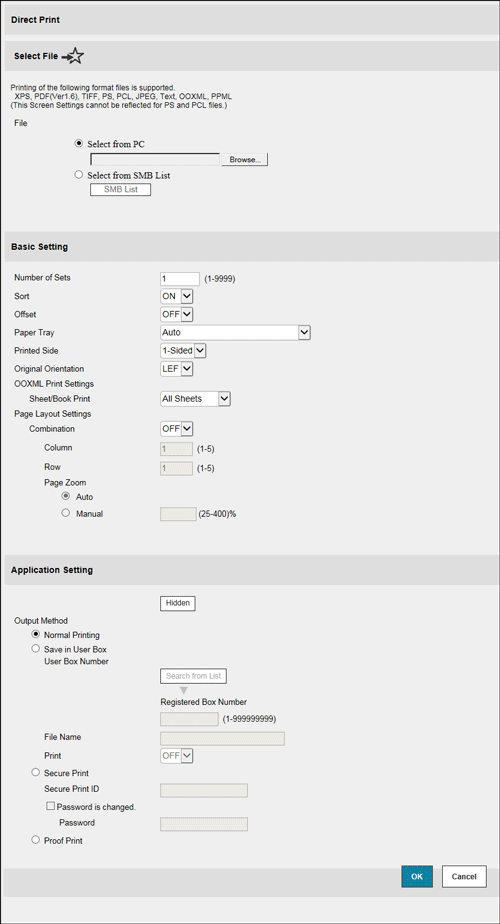Image resolution: width=500 pixels, height=924 pixels.
Task: Click the Browse... button
Action: click(x=244, y=160)
